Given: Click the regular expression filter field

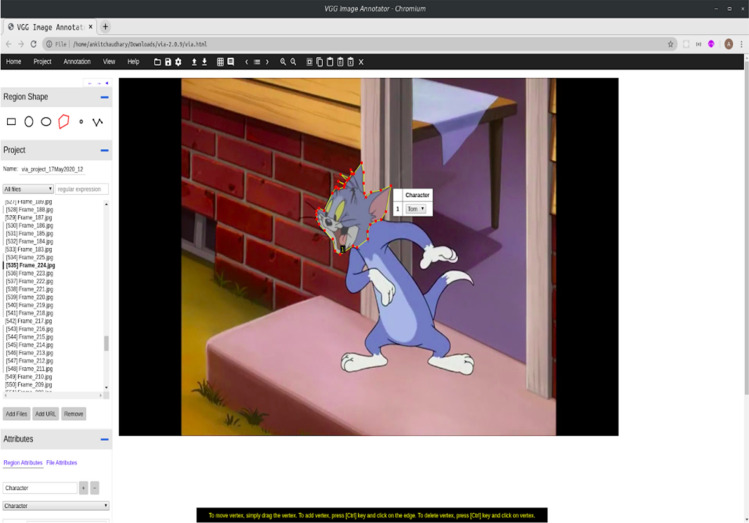Looking at the screenshot, I should pyautogui.click(x=82, y=189).
